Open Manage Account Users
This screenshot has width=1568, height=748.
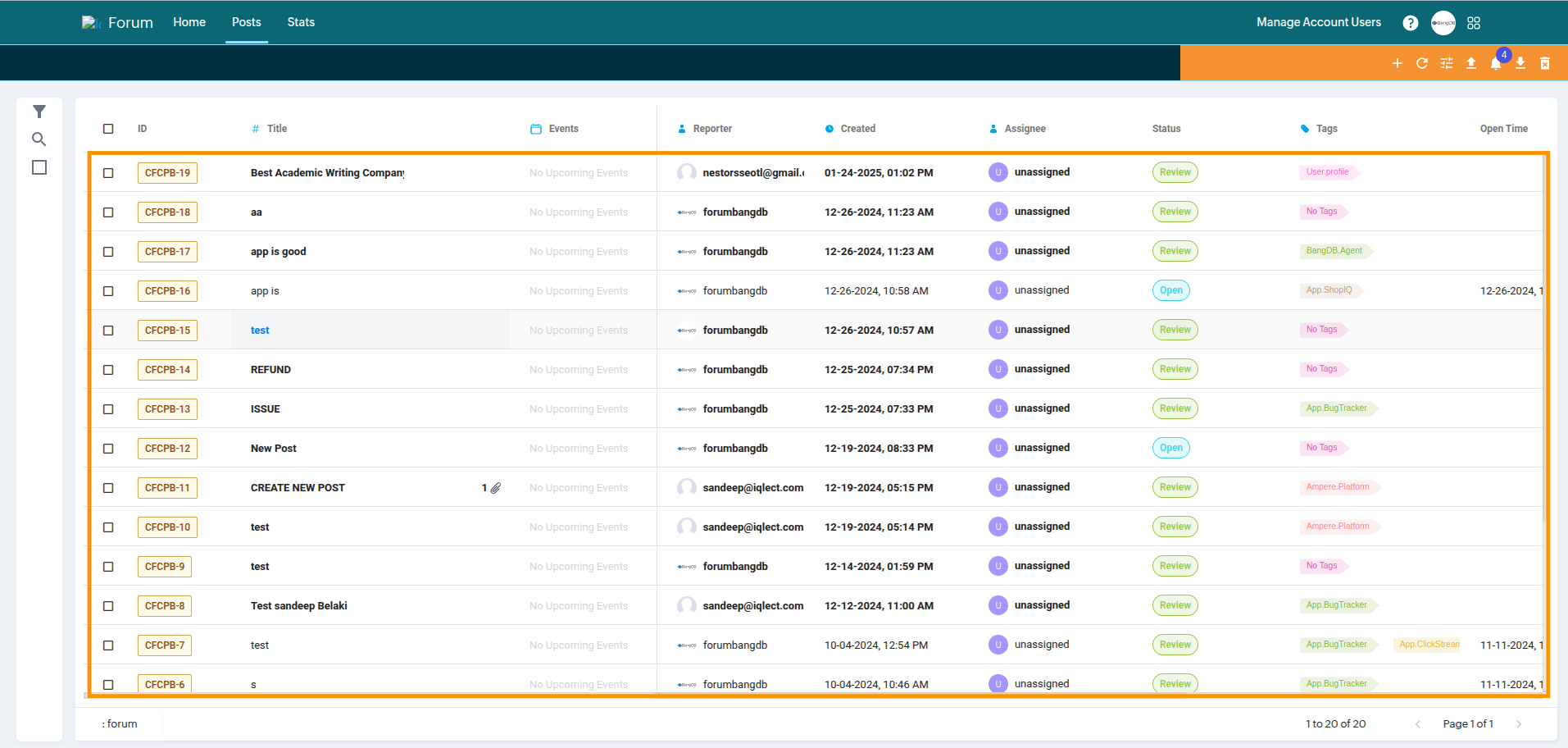tap(1319, 22)
